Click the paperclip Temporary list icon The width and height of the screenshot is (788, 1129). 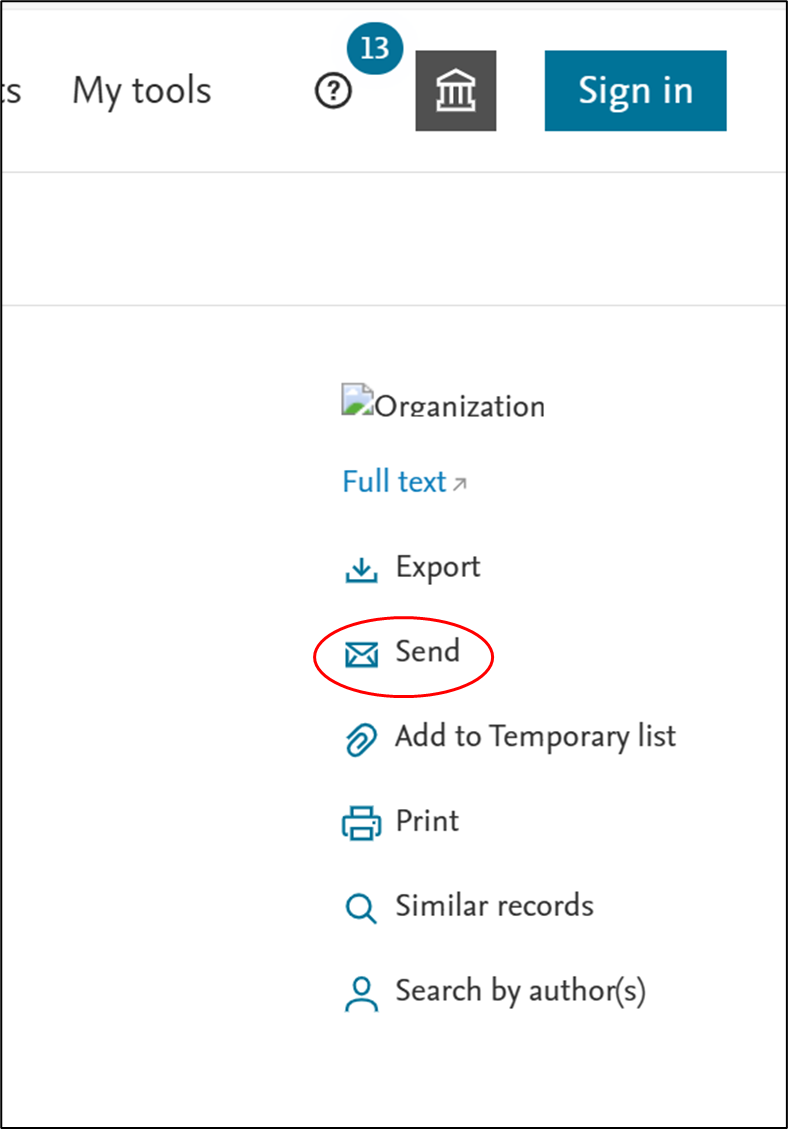pos(361,739)
